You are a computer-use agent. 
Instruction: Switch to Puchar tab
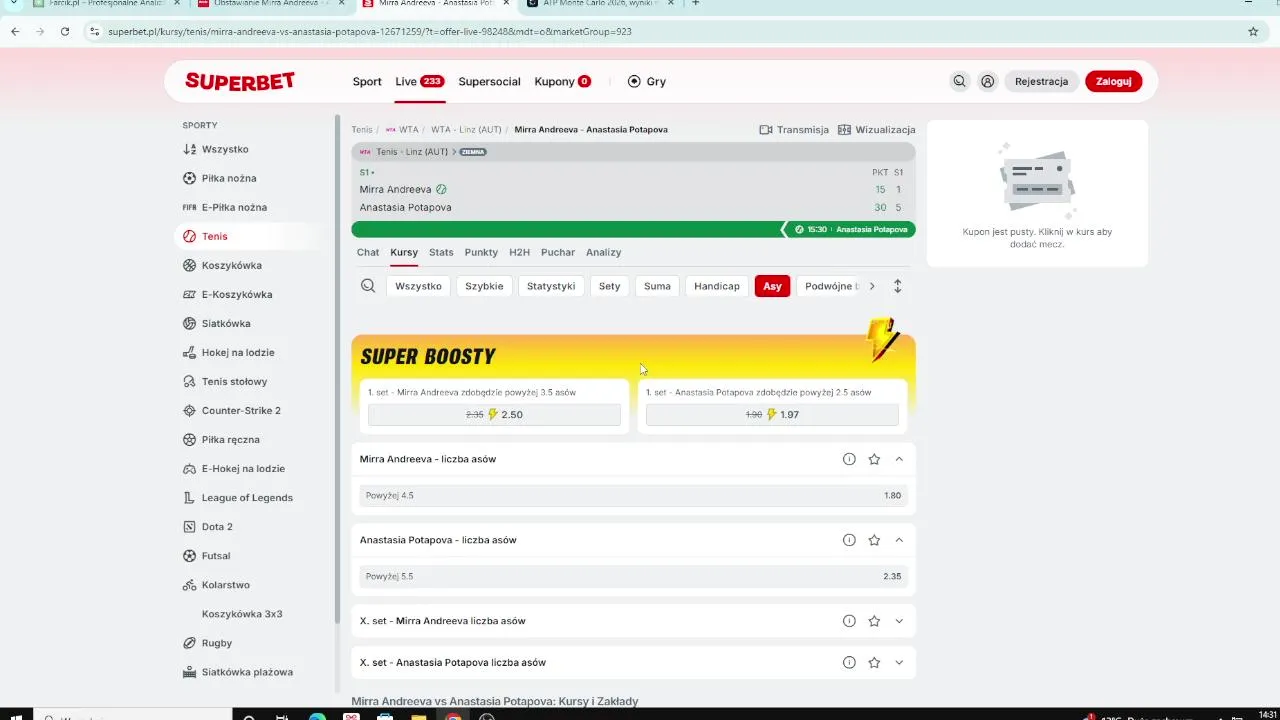(x=558, y=252)
